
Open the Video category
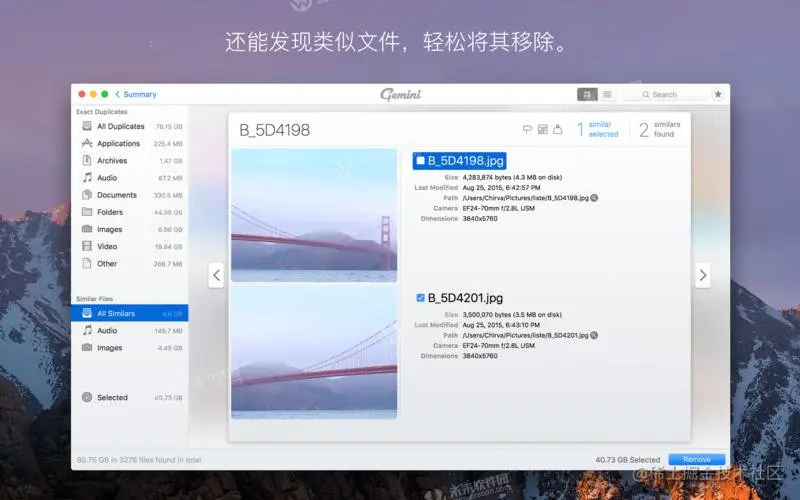132,246
